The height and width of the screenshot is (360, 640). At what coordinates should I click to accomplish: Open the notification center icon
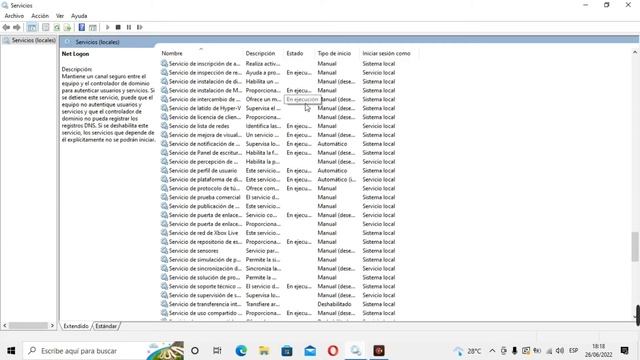pos(624,351)
